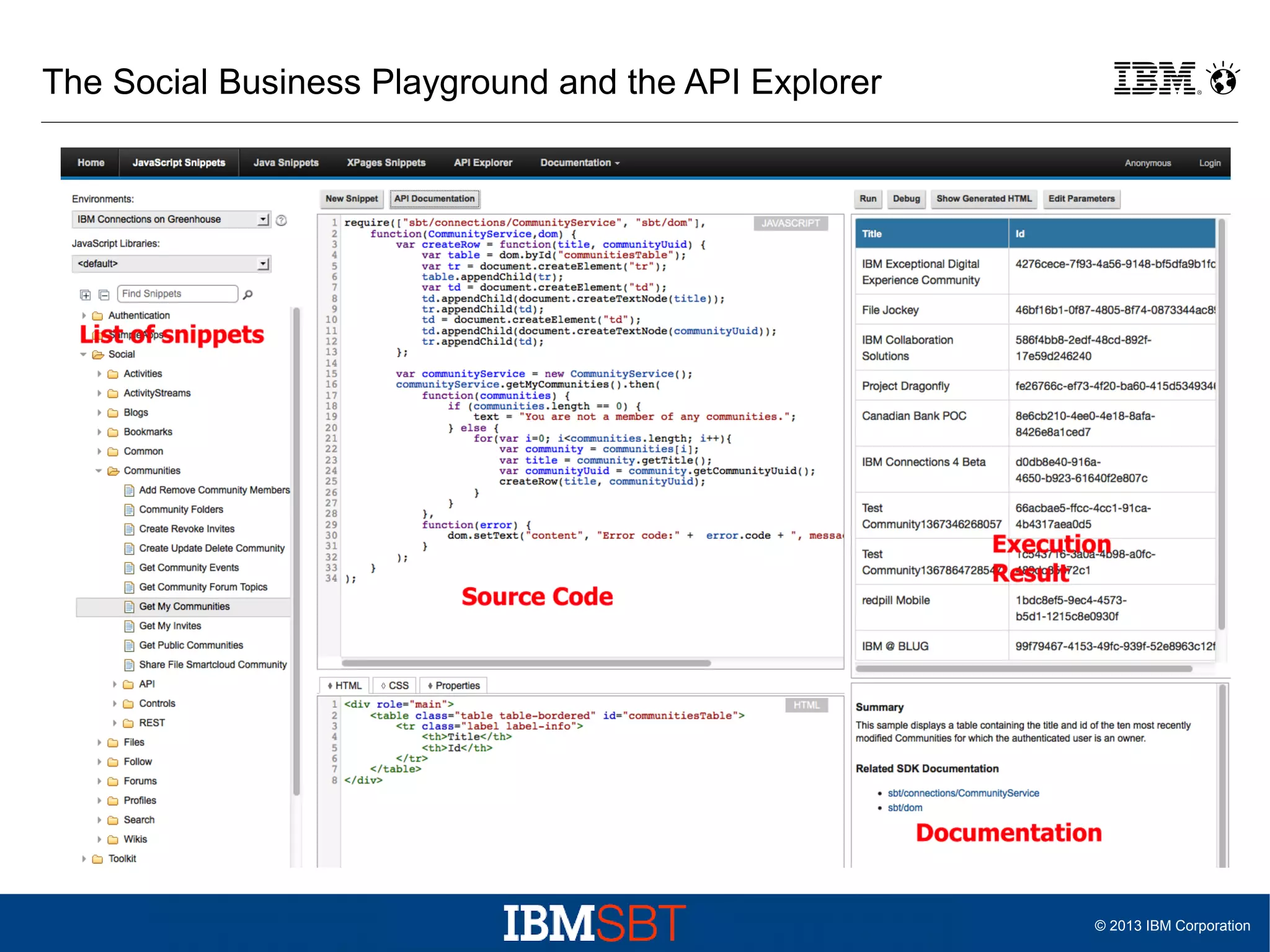Viewport: 1270px width, 952px height.
Task: Click the Project Dragonfly table cell
Action: click(932, 386)
